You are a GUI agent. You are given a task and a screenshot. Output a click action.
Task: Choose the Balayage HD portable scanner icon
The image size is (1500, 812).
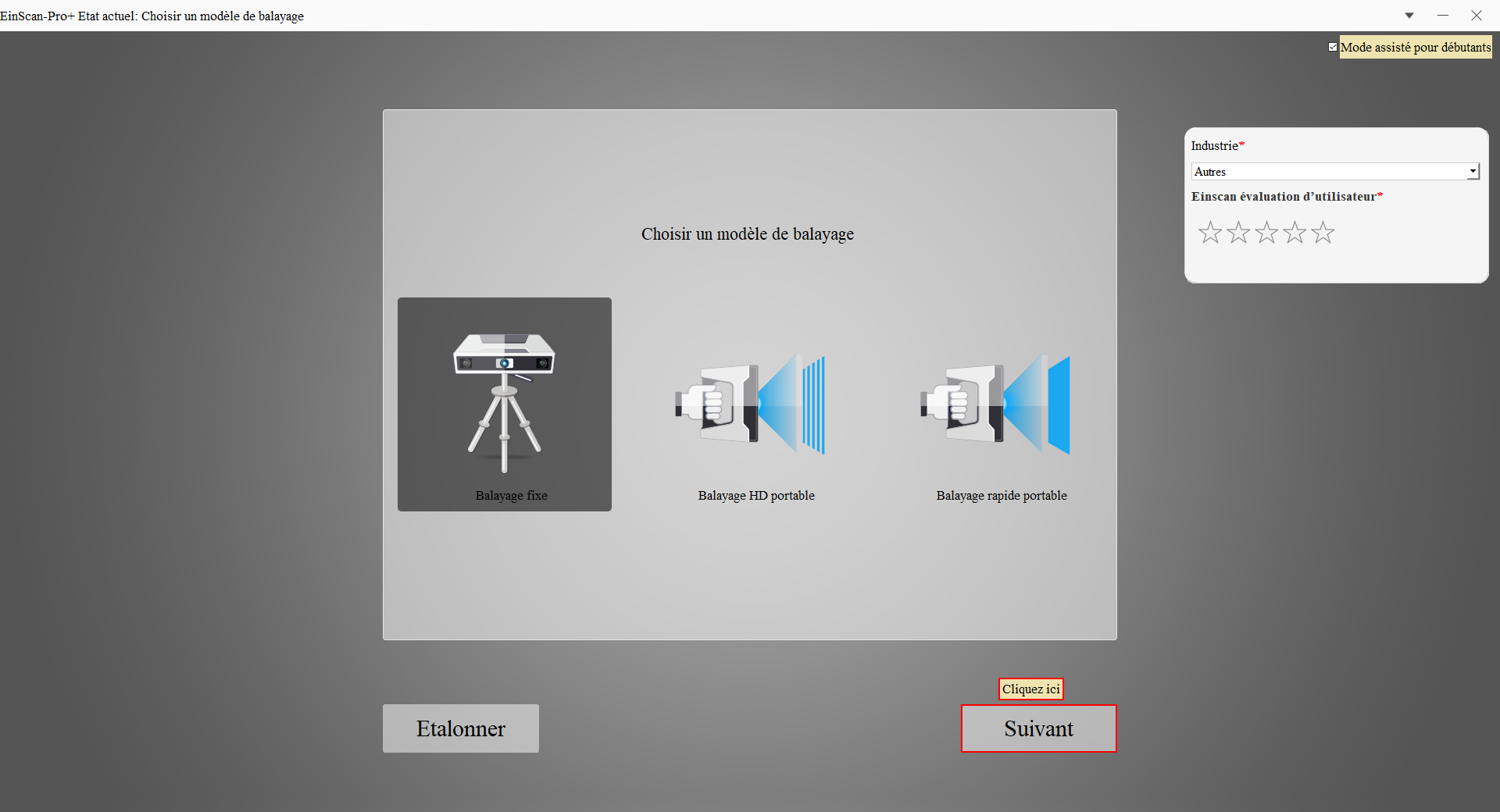coord(750,404)
